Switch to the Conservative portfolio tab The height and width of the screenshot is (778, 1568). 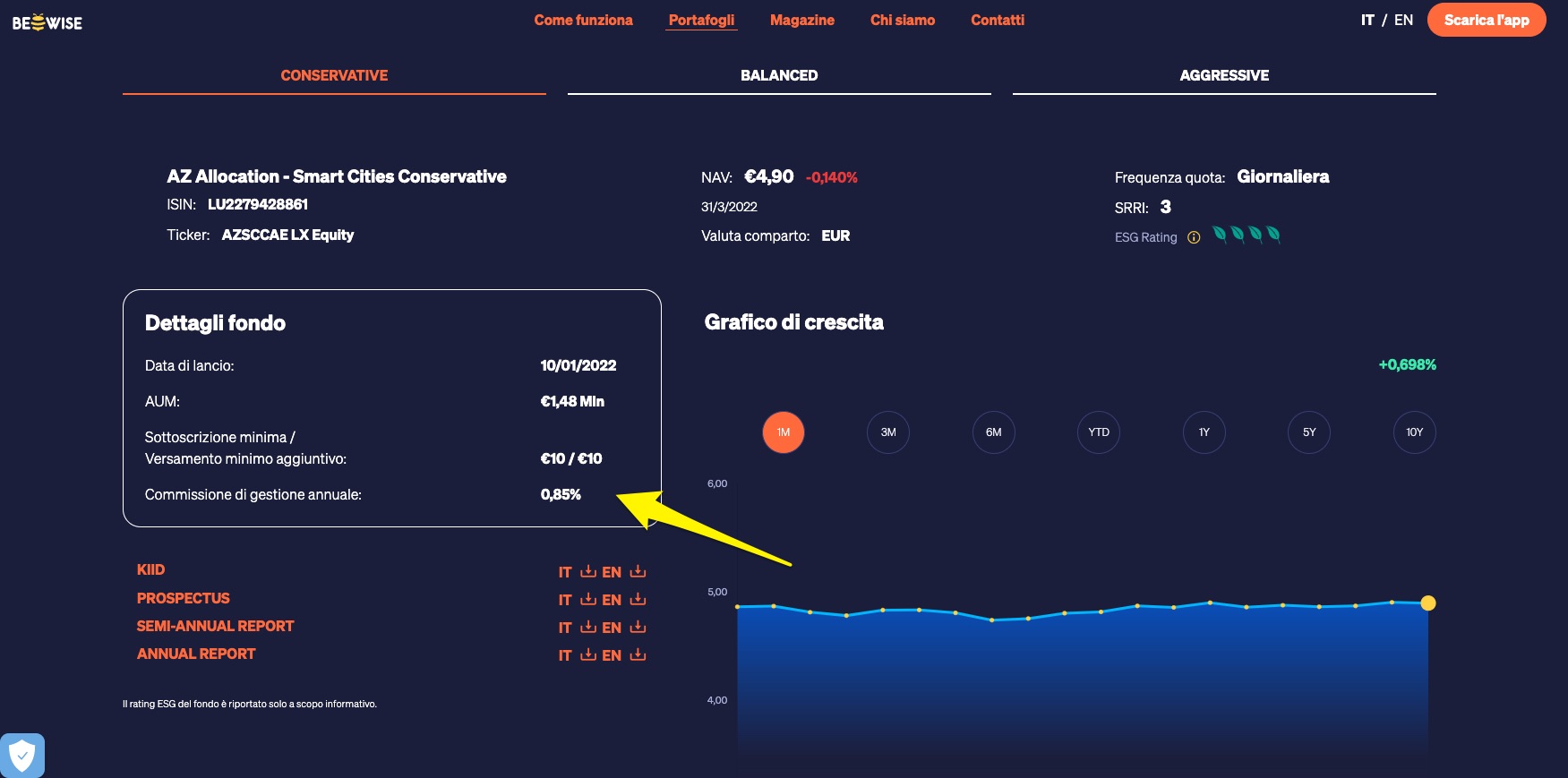[334, 76]
